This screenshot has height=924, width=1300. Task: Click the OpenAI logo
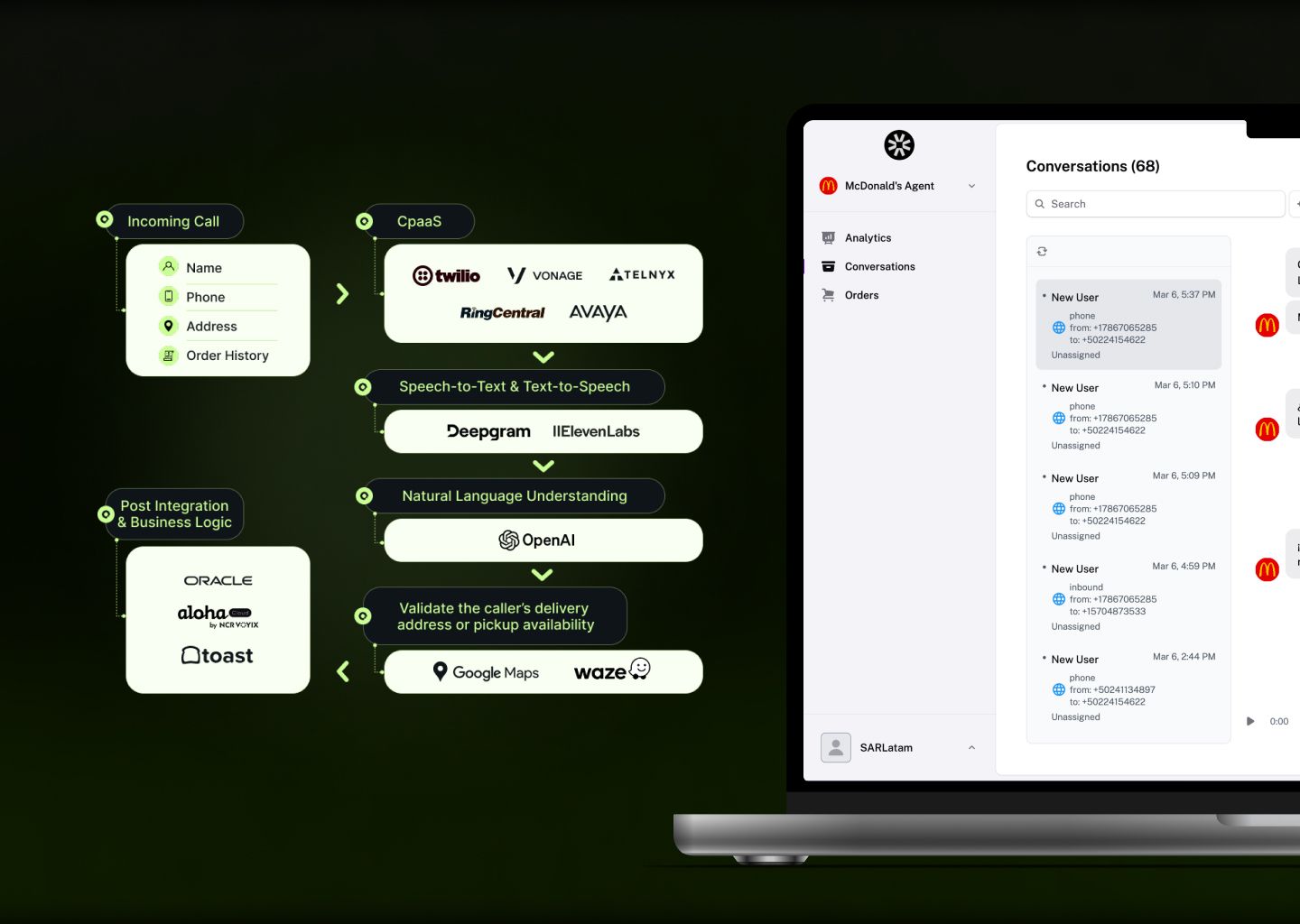pyautogui.click(x=537, y=540)
